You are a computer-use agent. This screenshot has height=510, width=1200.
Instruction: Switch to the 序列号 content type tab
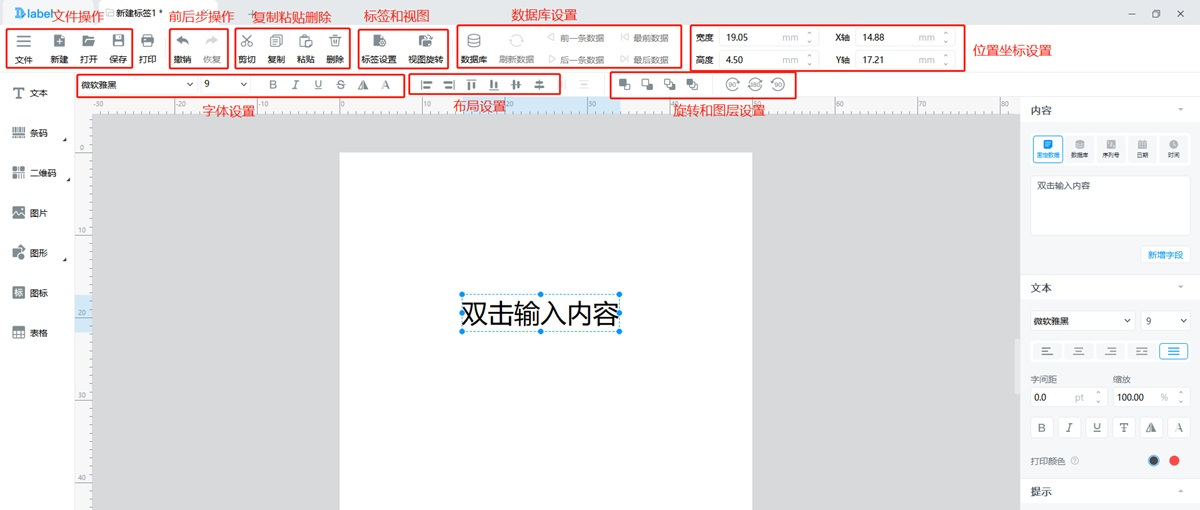(1110, 149)
